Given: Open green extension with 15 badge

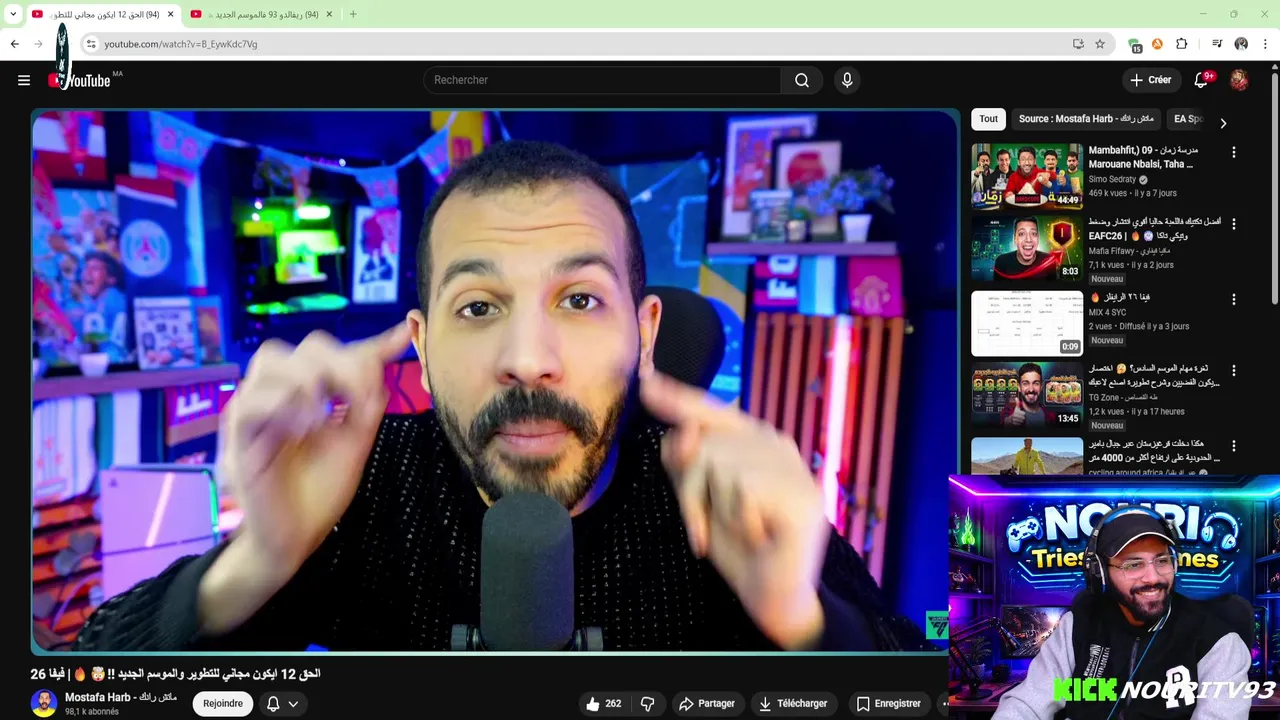Looking at the screenshot, I should 1135,45.
